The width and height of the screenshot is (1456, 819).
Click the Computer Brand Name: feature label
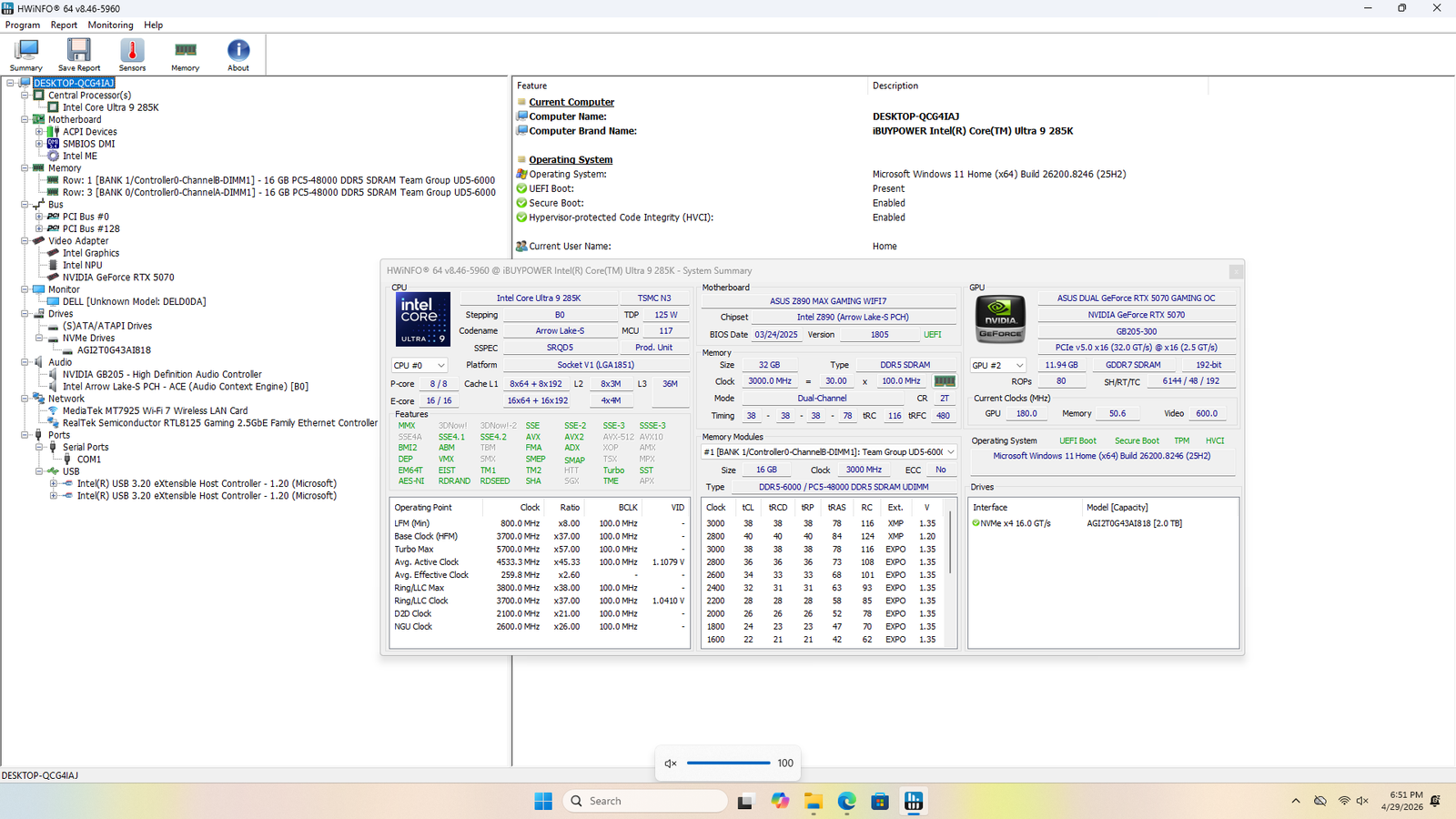582,131
